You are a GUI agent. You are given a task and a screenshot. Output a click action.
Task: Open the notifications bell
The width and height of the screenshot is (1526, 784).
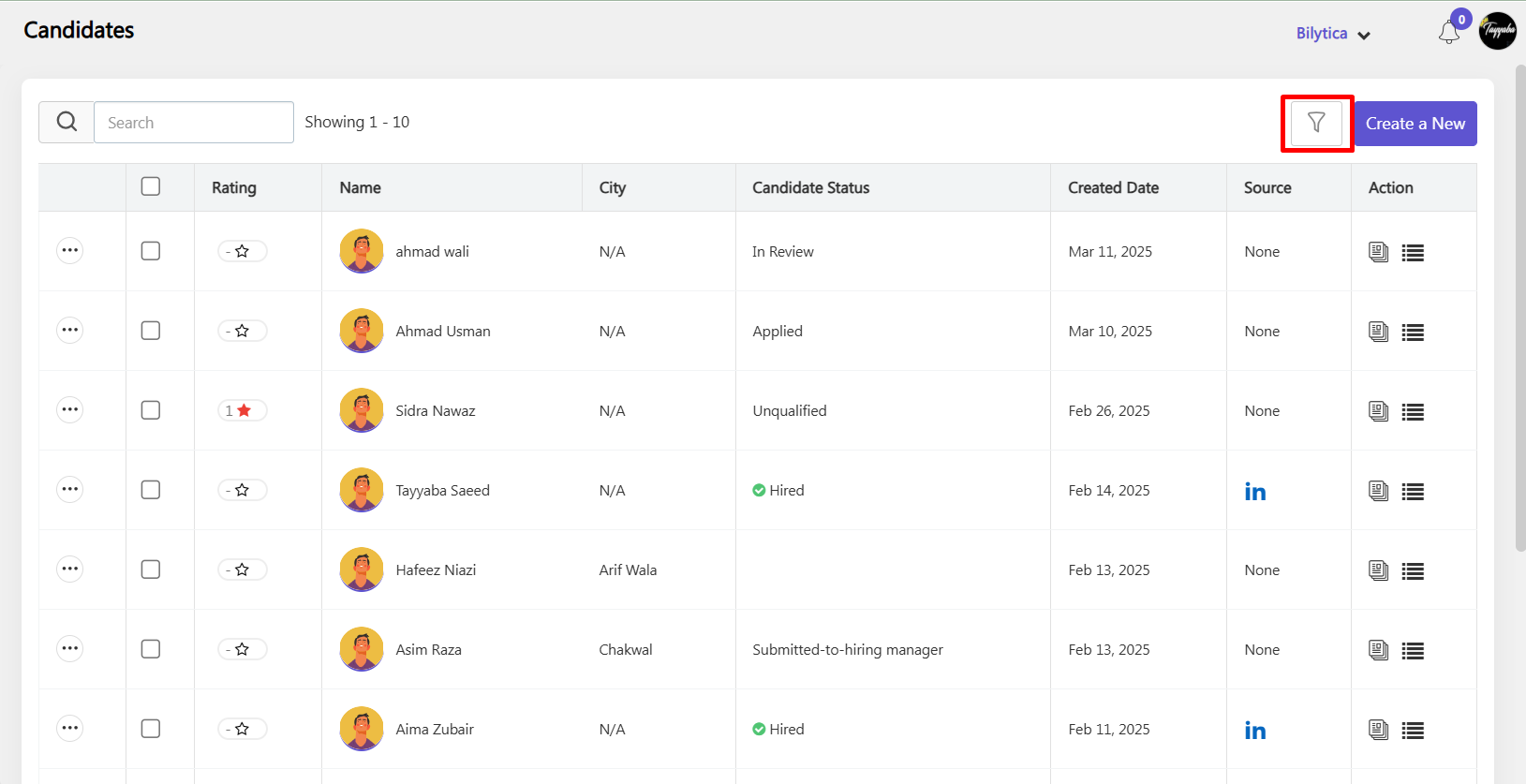[1449, 33]
